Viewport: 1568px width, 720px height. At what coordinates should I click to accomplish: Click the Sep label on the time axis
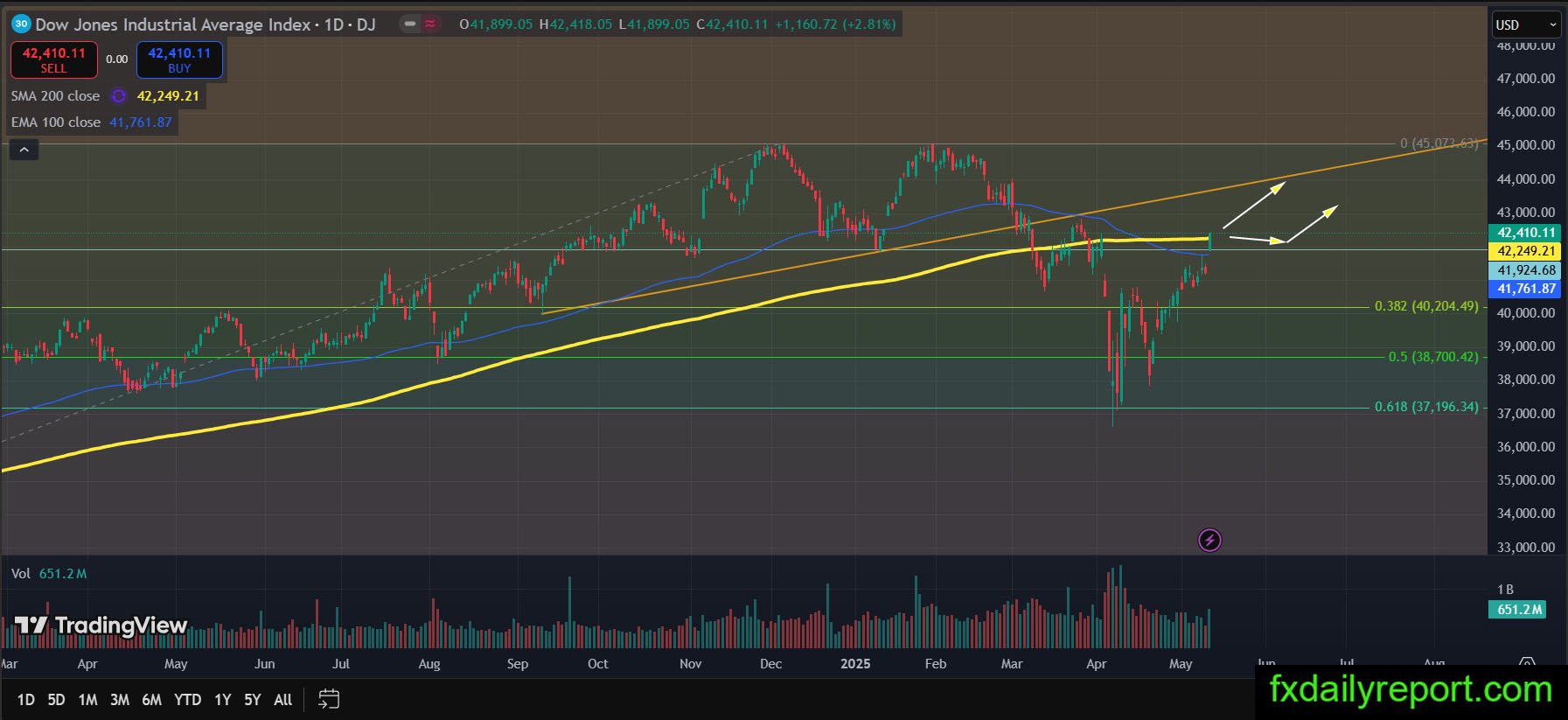coord(518,664)
